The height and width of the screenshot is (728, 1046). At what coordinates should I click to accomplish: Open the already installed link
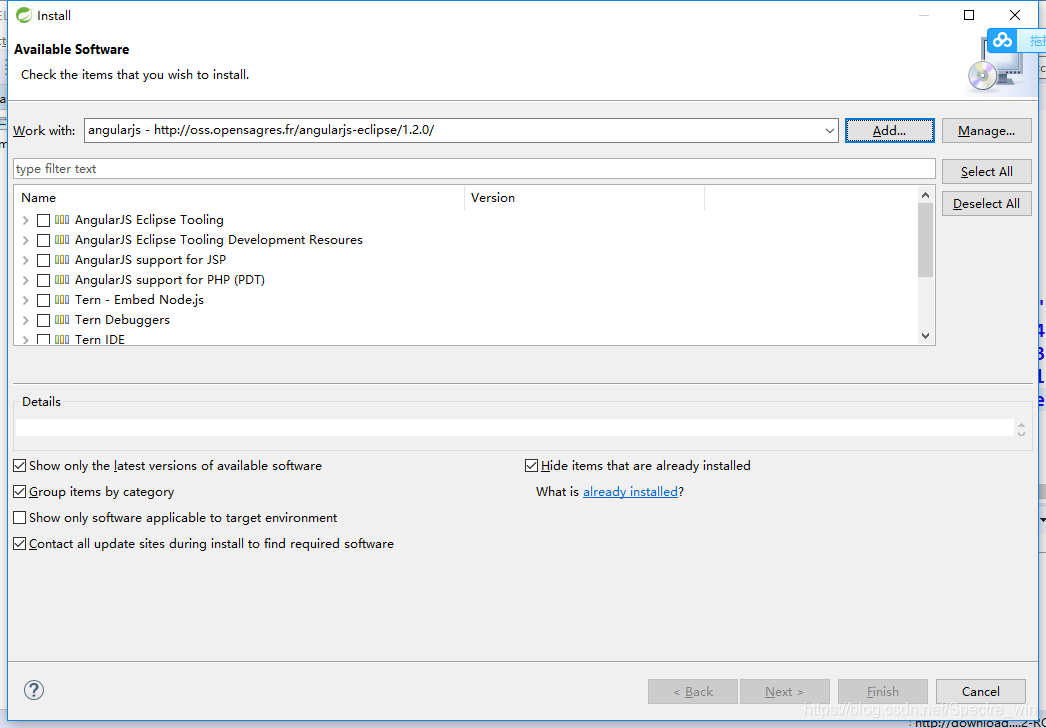(x=630, y=492)
